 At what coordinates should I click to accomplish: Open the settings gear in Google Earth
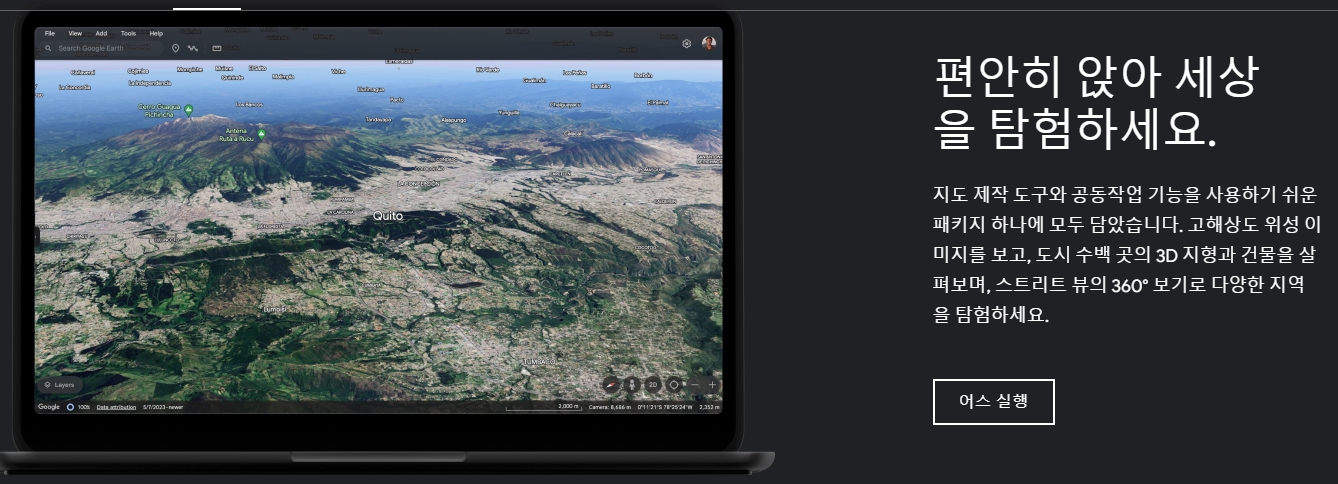coord(686,43)
